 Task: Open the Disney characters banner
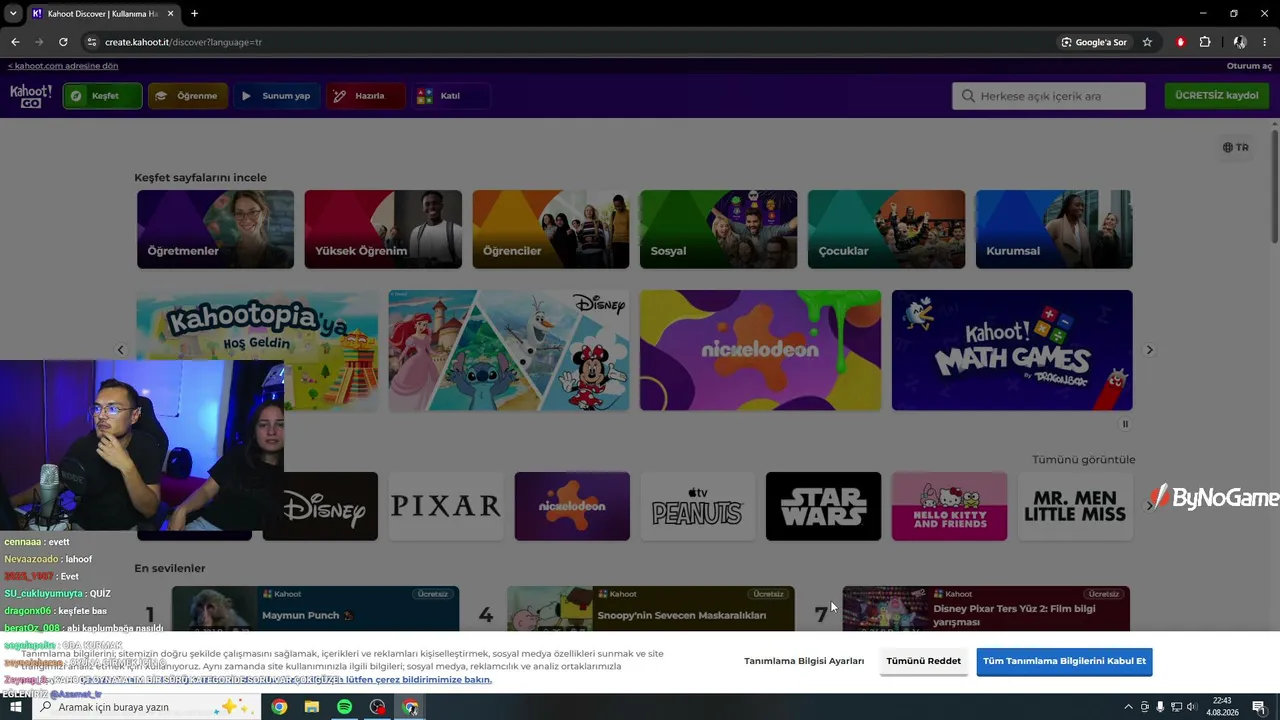pos(509,350)
